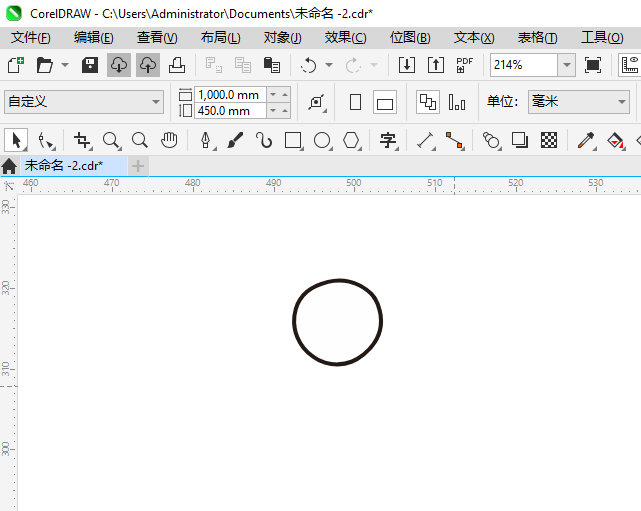The width and height of the screenshot is (641, 511).
Task: Click the Open folder icon
Action: pyautogui.click(x=45, y=65)
